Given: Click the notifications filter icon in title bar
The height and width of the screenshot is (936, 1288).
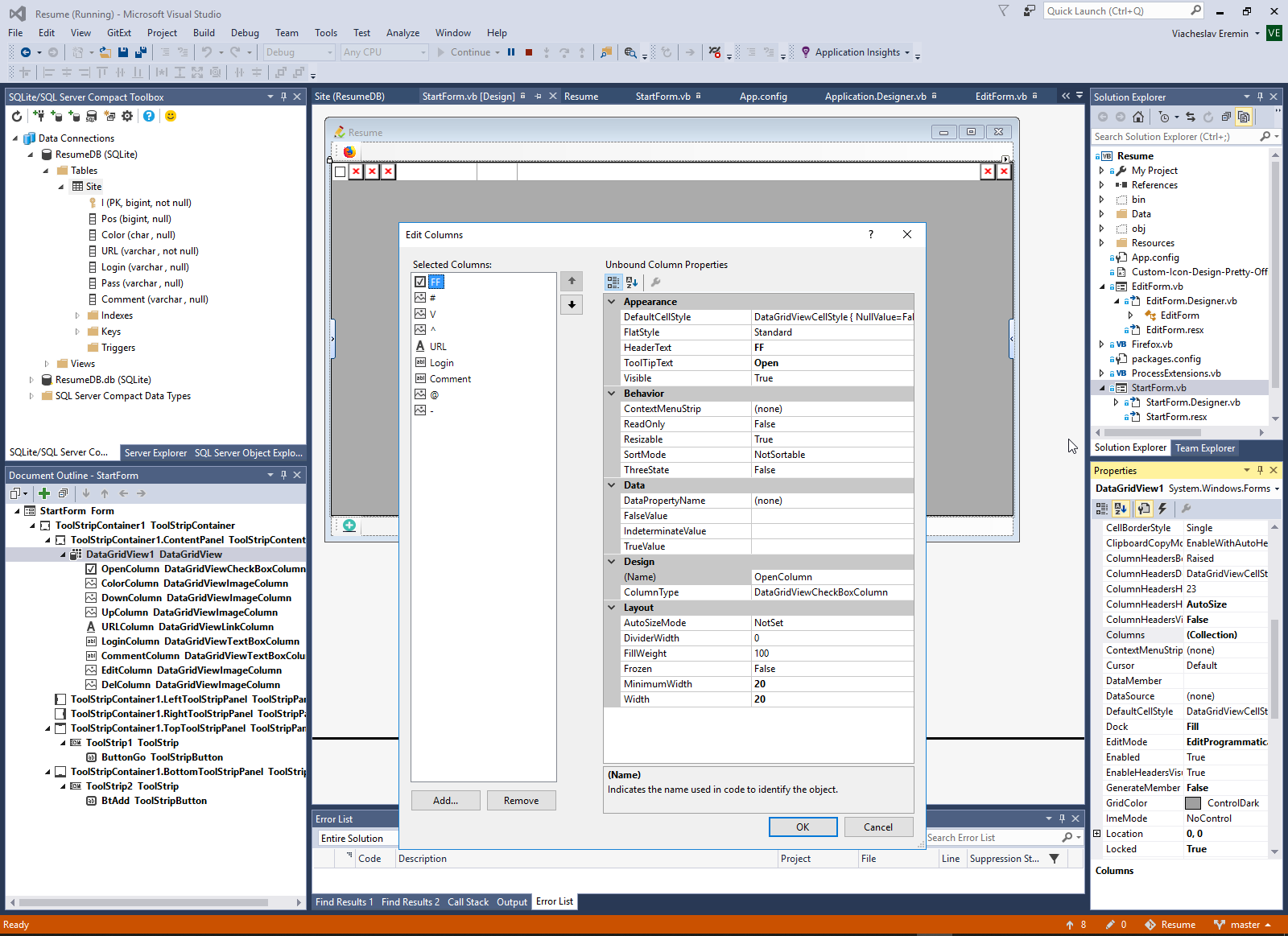Looking at the screenshot, I should (1003, 10).
